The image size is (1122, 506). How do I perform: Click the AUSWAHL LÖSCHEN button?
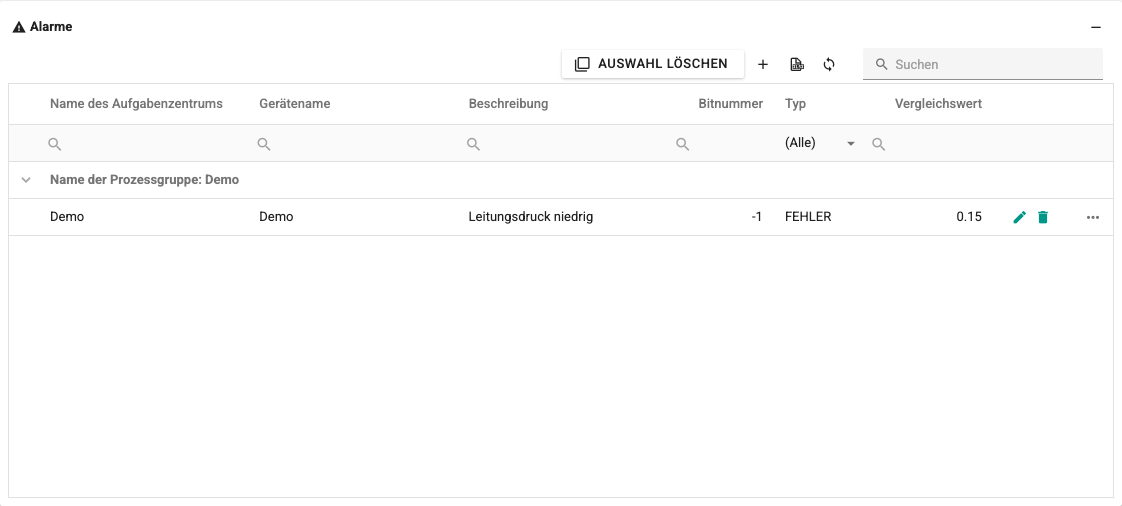pyautogui.click(x=653, y=64)
